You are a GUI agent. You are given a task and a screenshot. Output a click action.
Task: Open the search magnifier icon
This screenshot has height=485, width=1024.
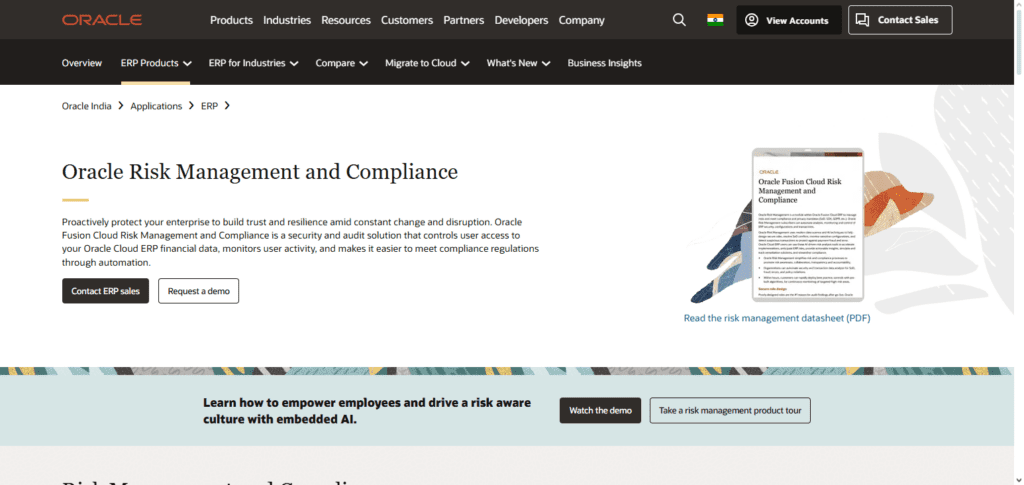679,20
